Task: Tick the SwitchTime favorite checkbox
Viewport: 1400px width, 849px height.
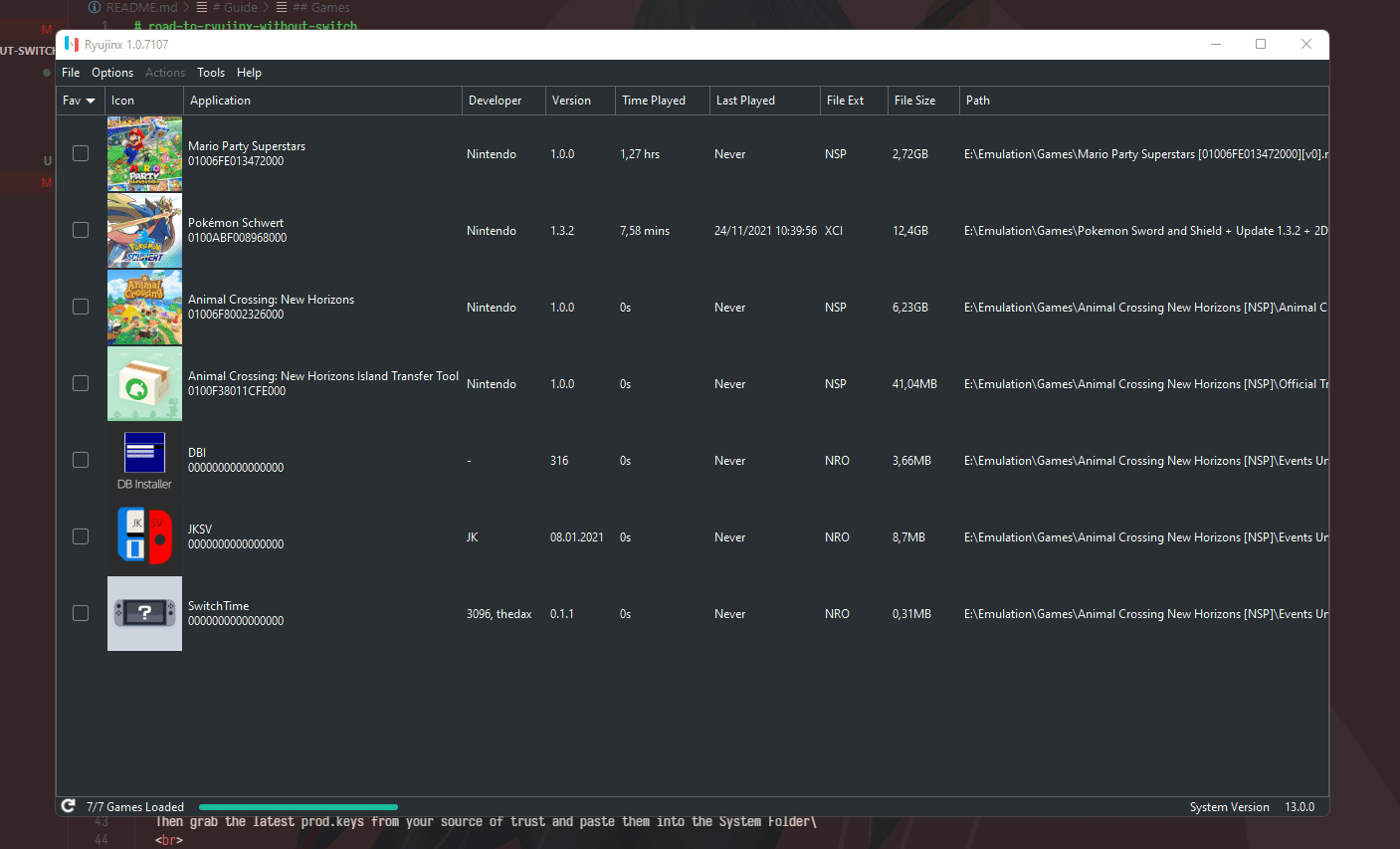Action: pos(81,613)
